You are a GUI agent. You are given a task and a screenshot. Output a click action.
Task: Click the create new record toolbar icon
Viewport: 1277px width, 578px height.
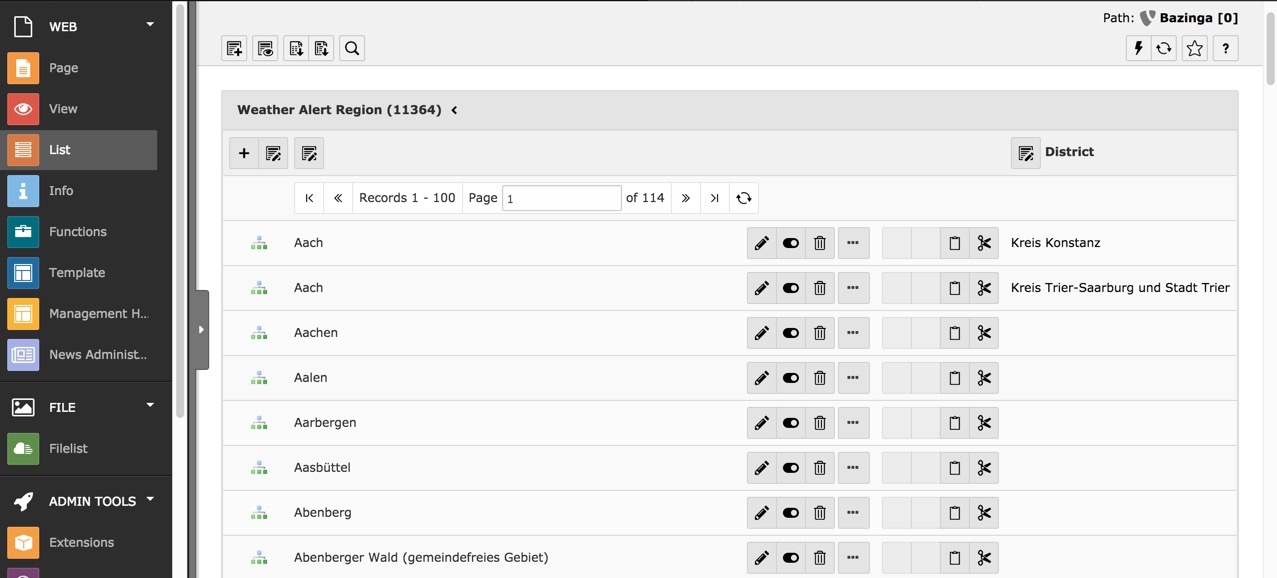pyautogui.click(x=234, y=48)
